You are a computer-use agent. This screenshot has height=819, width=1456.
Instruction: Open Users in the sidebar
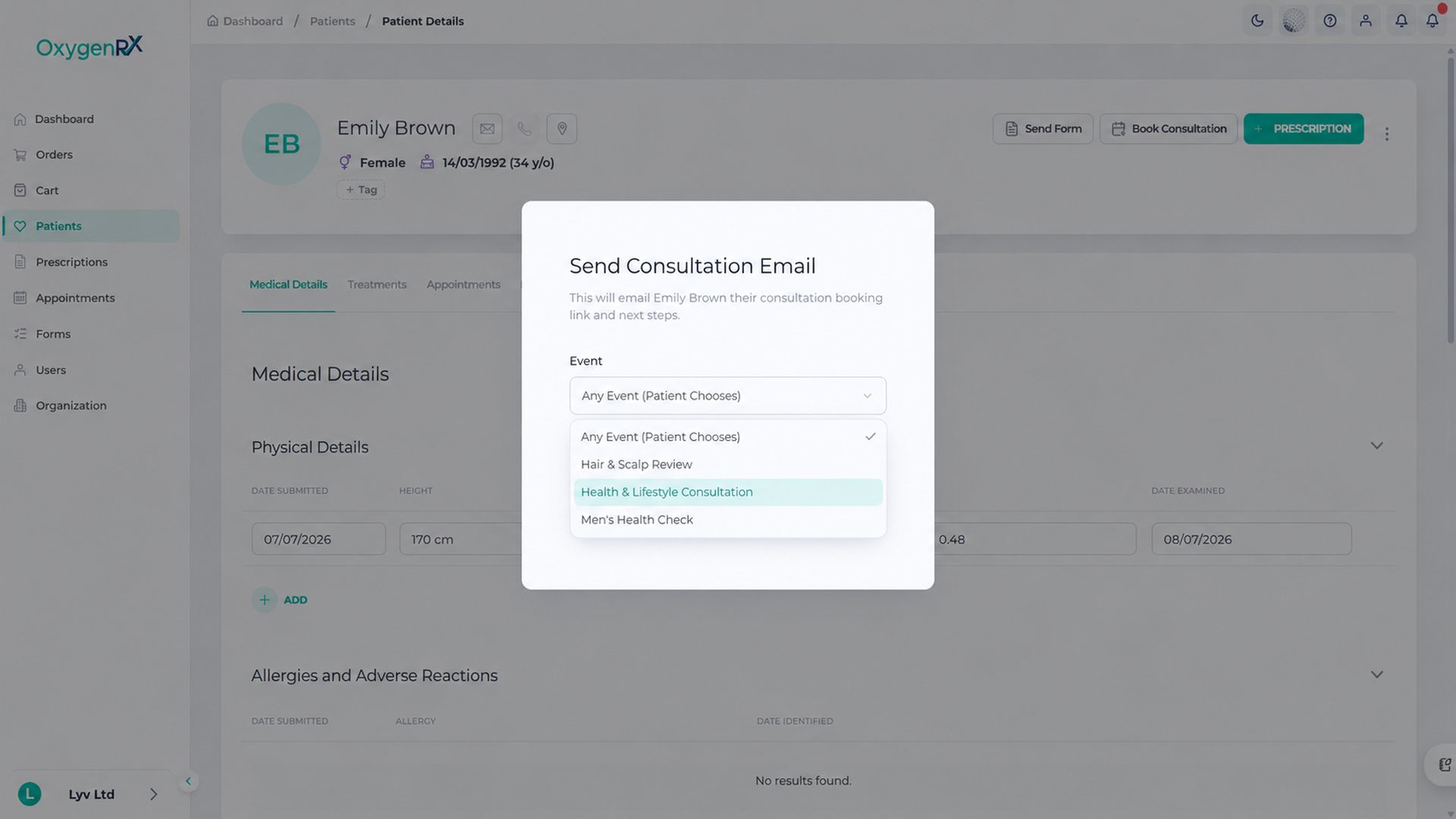91,370
